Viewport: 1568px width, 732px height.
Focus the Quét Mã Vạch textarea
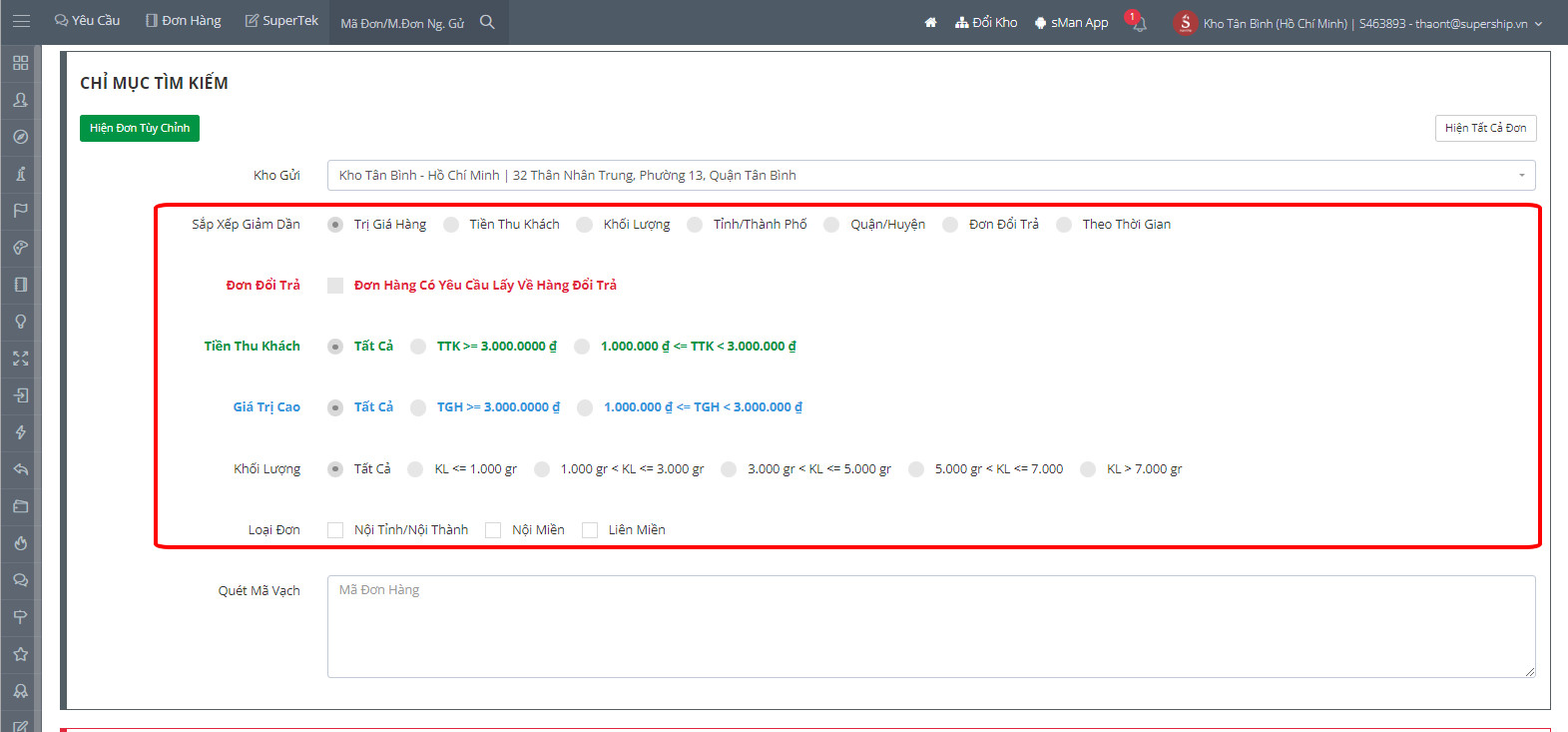tap(931, 627)
